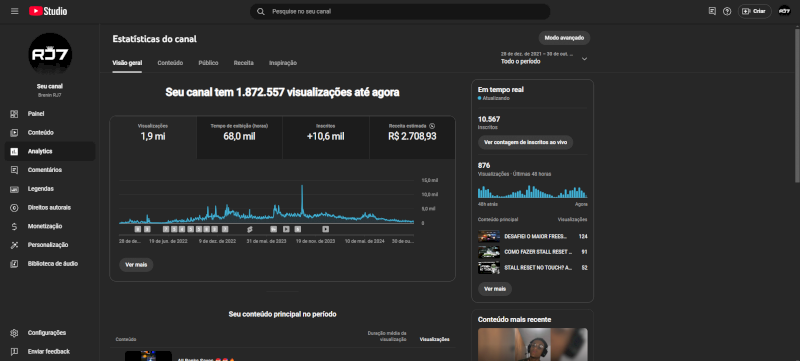Open the COMO FAZER STALL RESET video row
This screenshot has height=361, width=800.
533,252
